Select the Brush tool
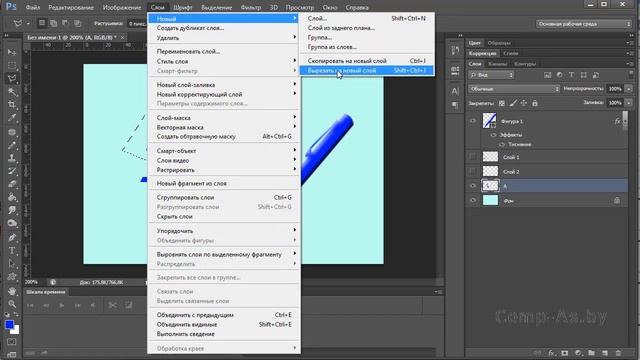Screen dimensions: 640x360 [x=12, y=145]
